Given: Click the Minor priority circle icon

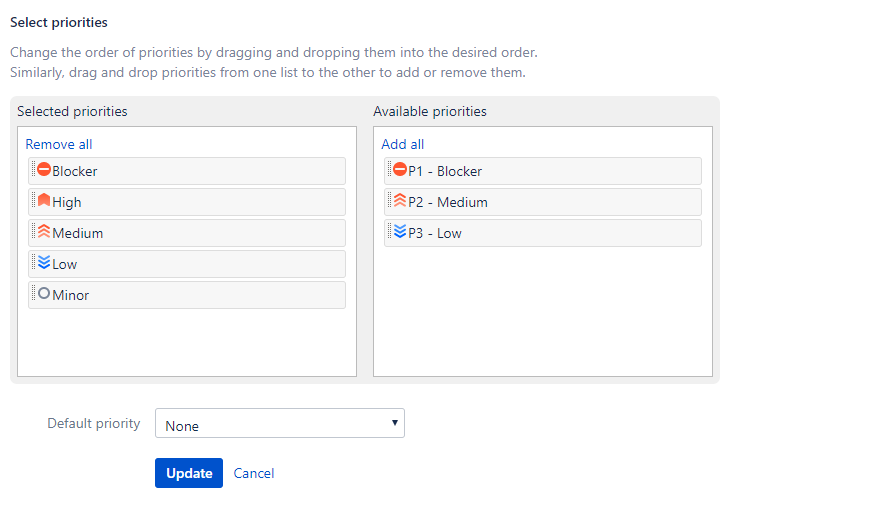Looking at the screenshot, I should coord(44,294).
